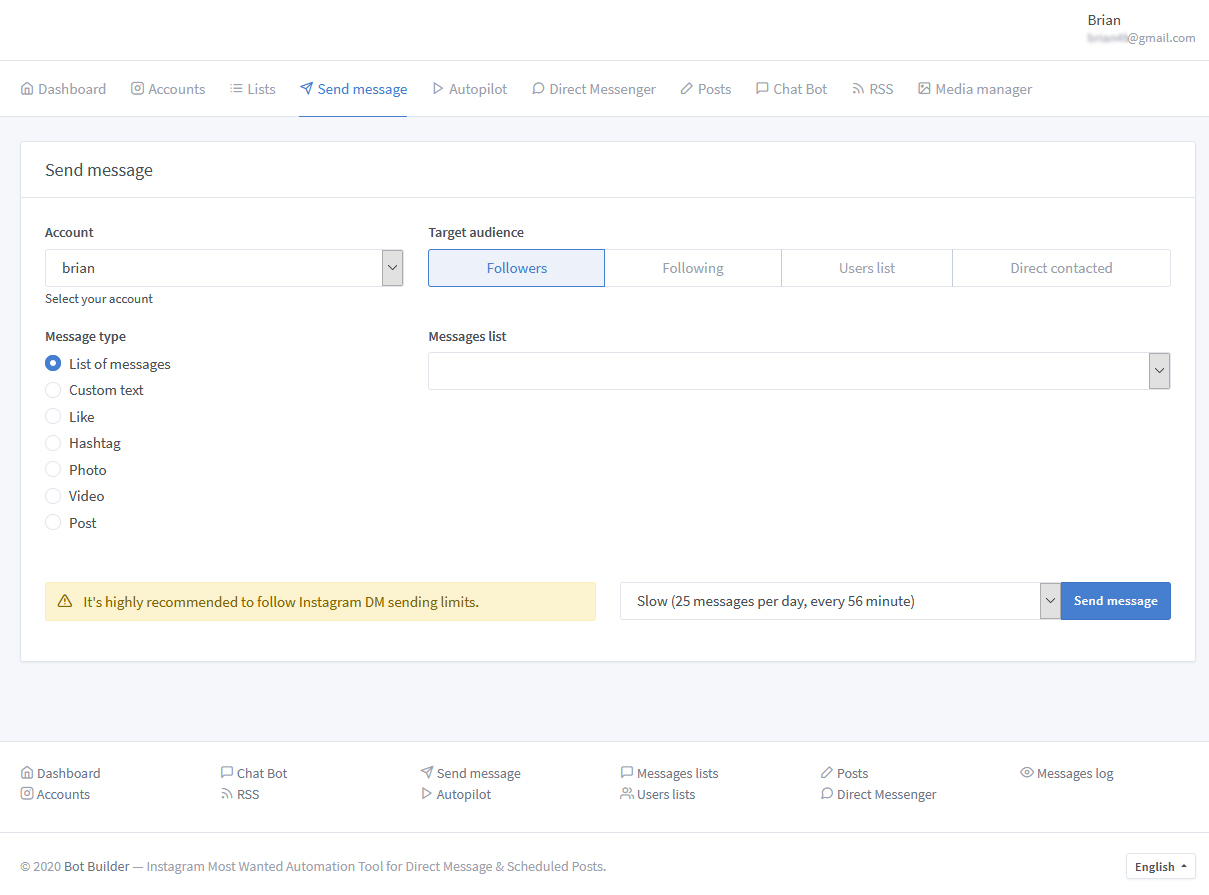Click the Messages log eye icon in footer

(x=1026, y=773)
